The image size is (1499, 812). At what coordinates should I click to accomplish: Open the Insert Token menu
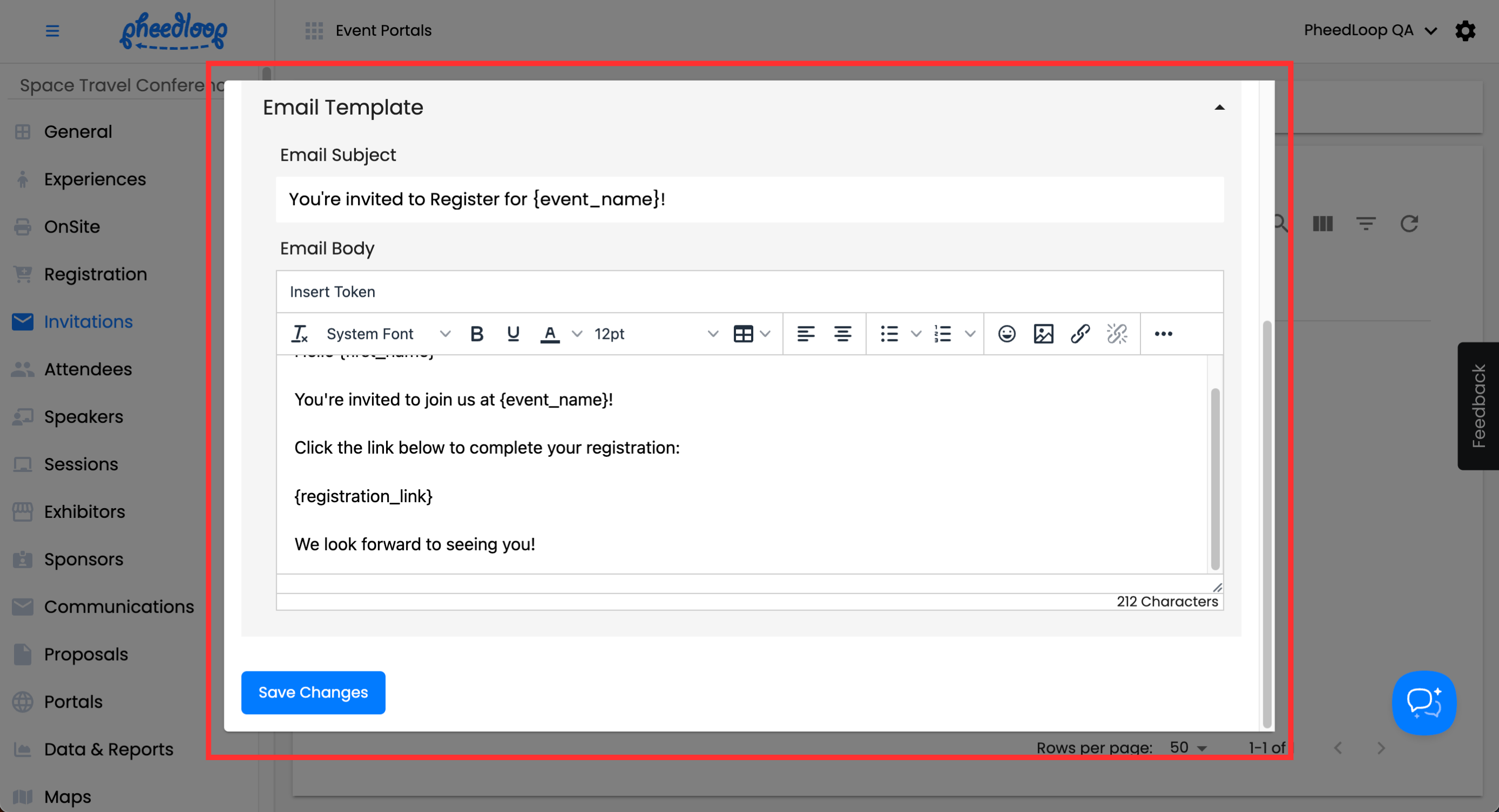pos(332,292)
